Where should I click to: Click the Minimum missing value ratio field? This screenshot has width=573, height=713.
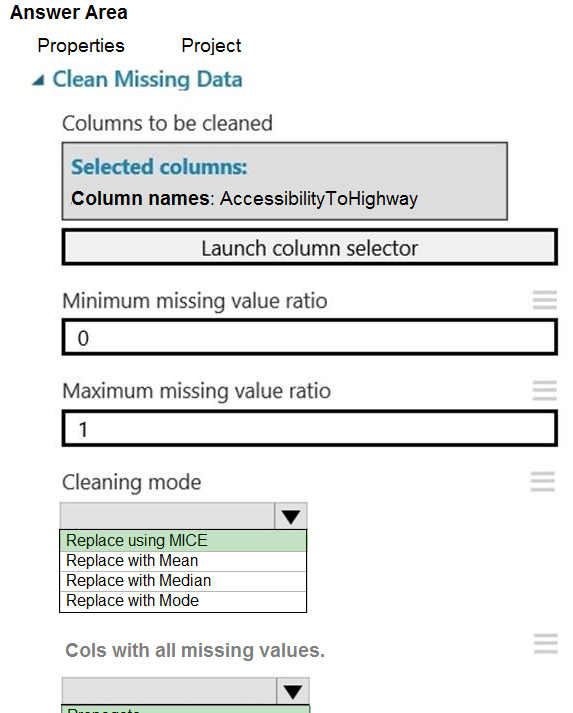(310, 337)
